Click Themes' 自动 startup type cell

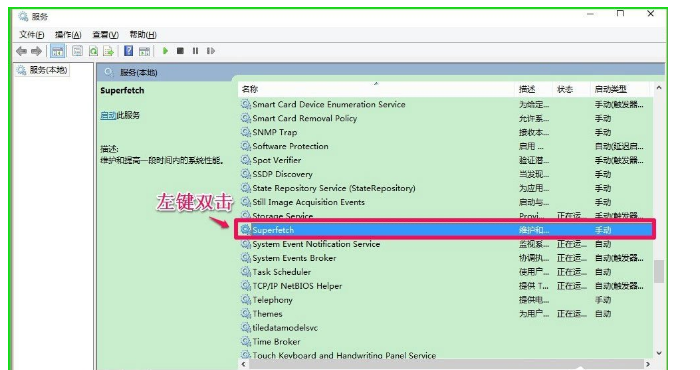click(x=603, y=314)
